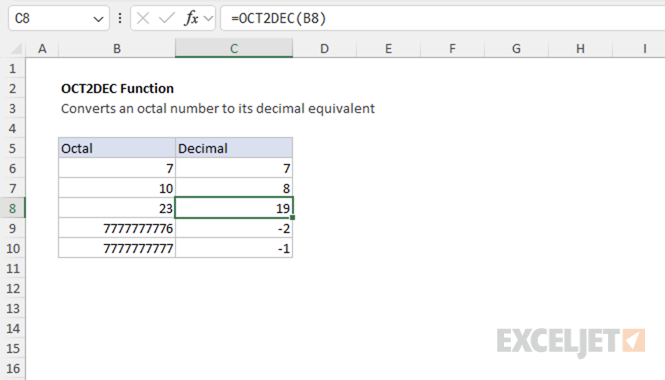
Task: Select cell containing 7777777777
Action: (117, 248)
